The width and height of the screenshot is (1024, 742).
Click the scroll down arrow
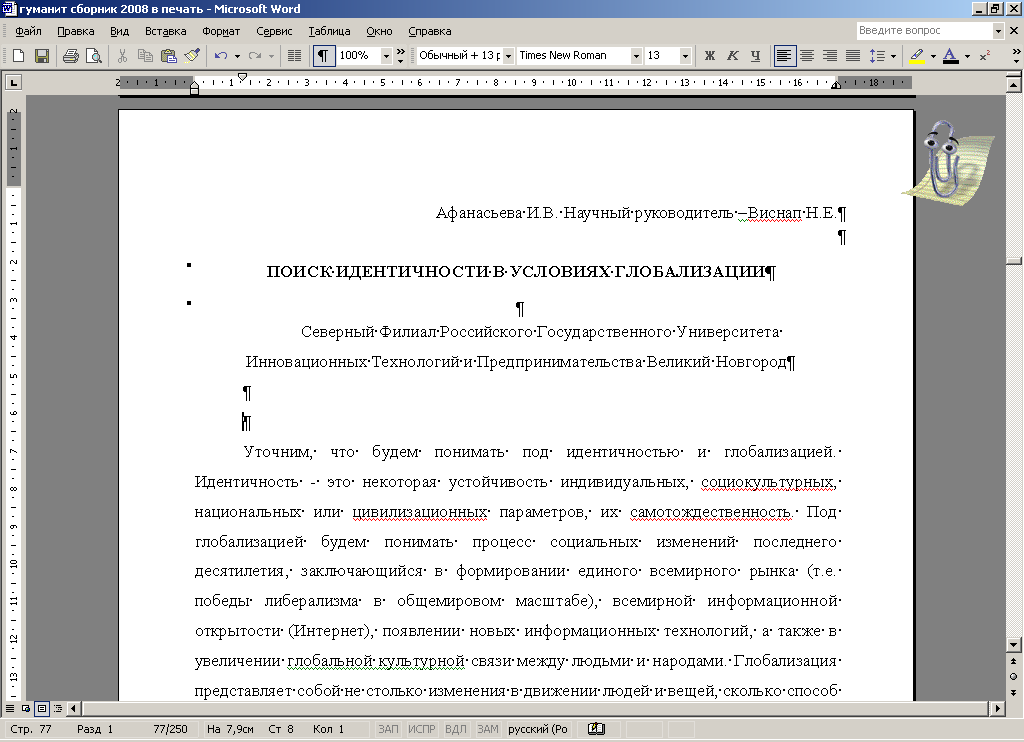(x=1014, y=645)
